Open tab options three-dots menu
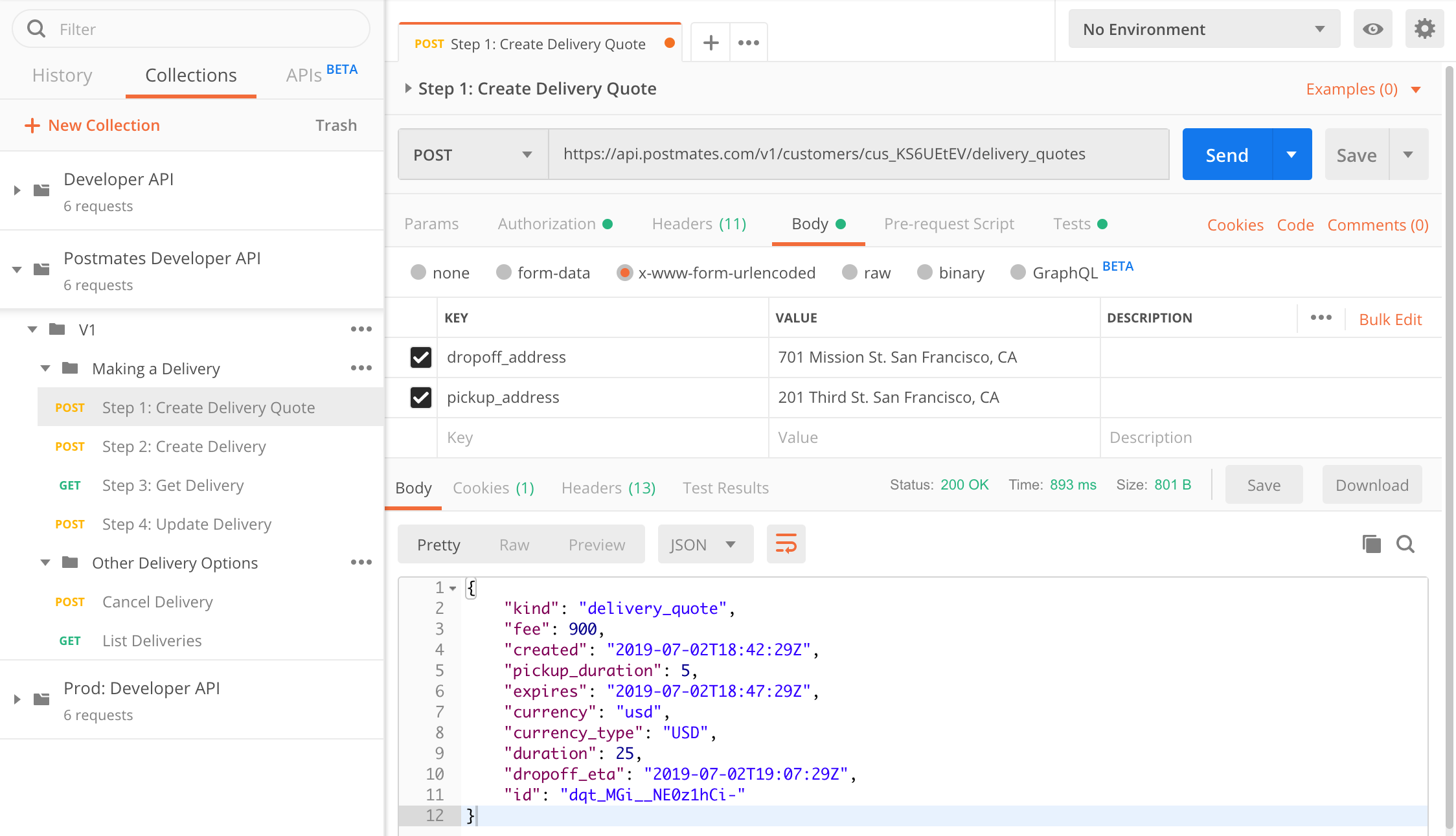Image resolution: width=1456 pixels, height=836 pixels. (x=749, y=43)
